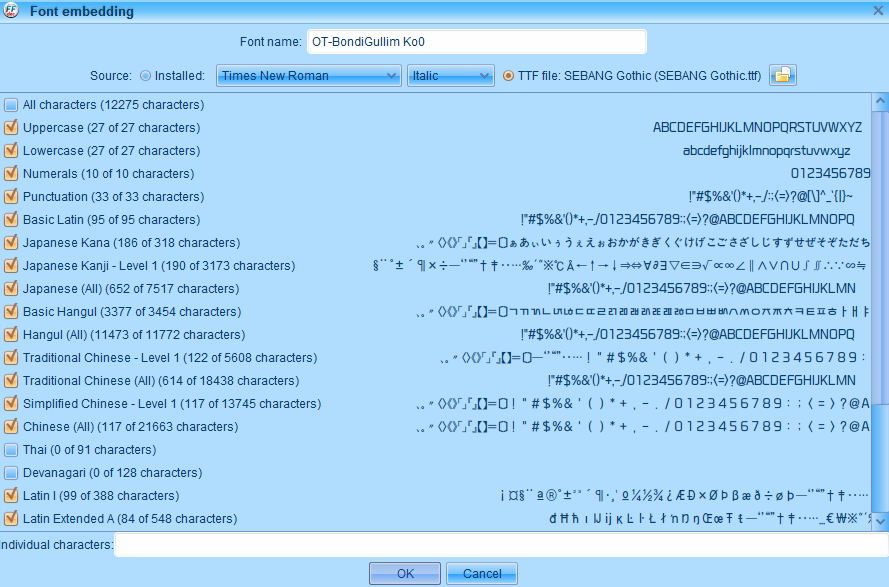This screenshot has width=889, height=587.
Task: Select the TTF file radio button
Action: point(508,75)
